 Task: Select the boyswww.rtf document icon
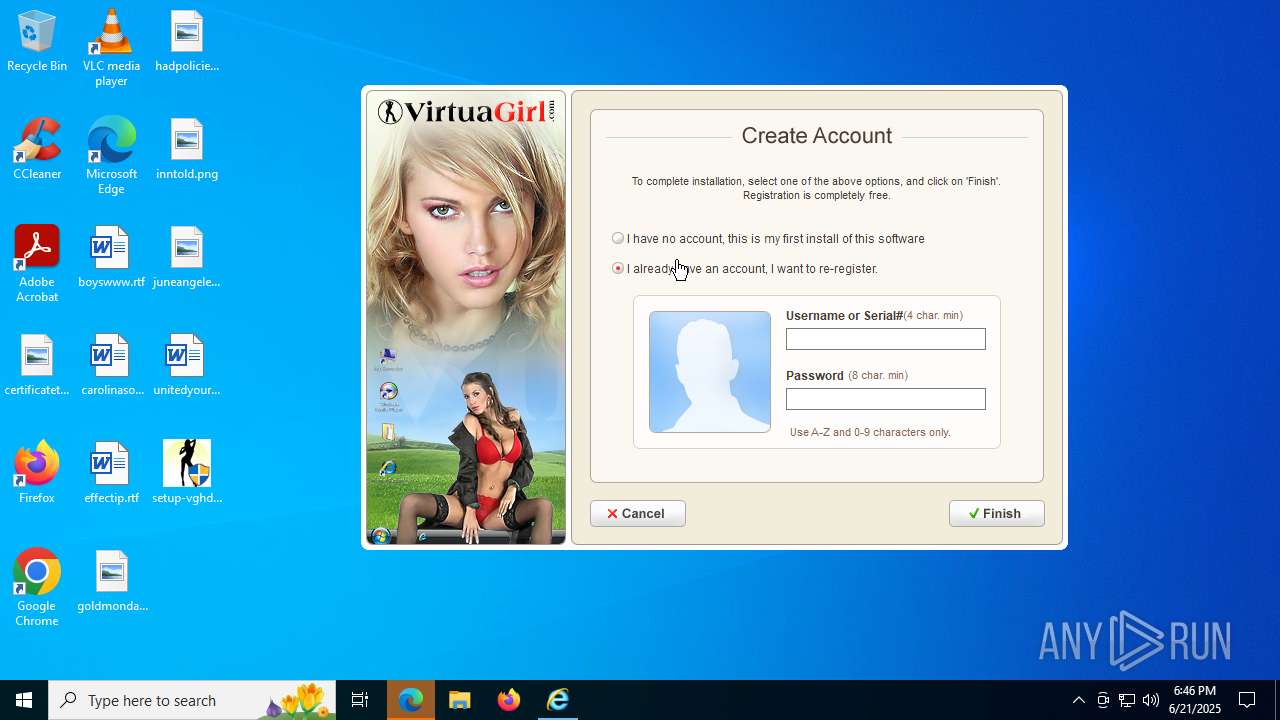click(x=111, y=258)
